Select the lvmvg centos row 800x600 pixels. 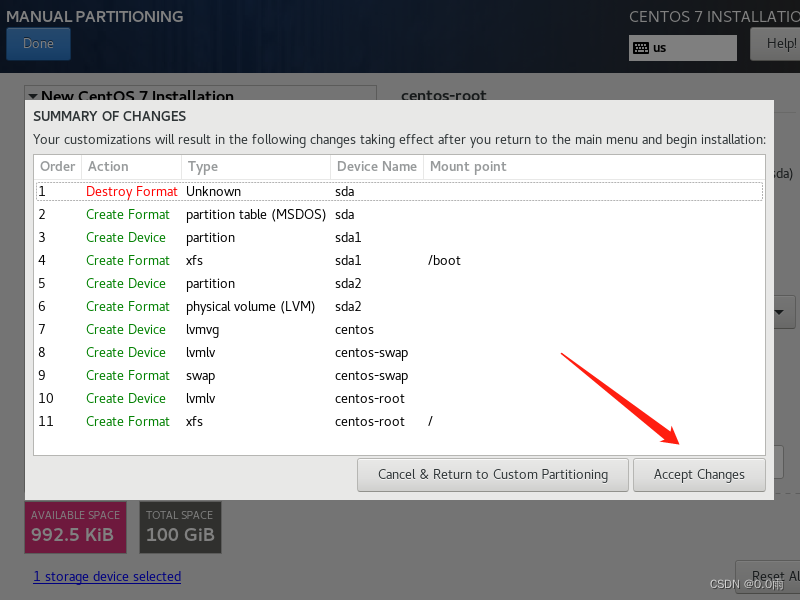point(399,329)
